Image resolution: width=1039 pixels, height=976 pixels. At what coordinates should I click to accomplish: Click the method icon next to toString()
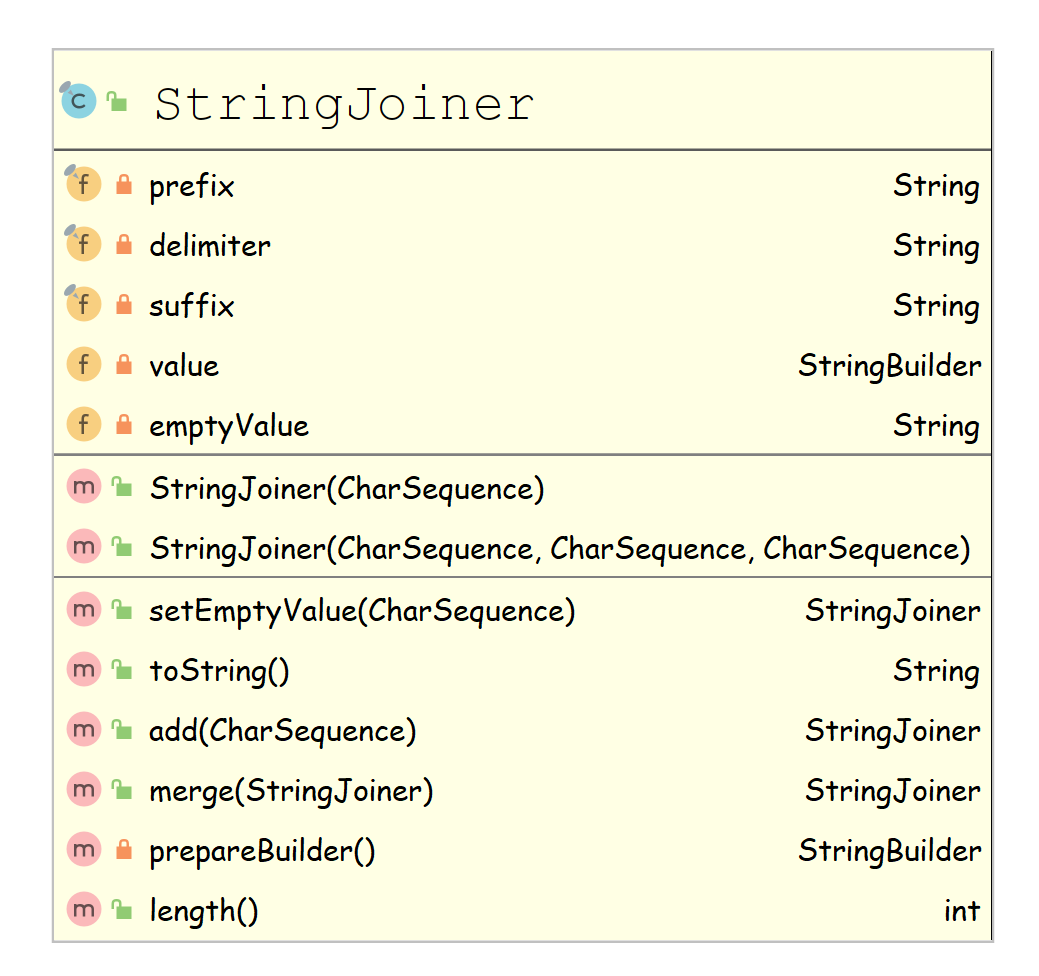(84, 670)
